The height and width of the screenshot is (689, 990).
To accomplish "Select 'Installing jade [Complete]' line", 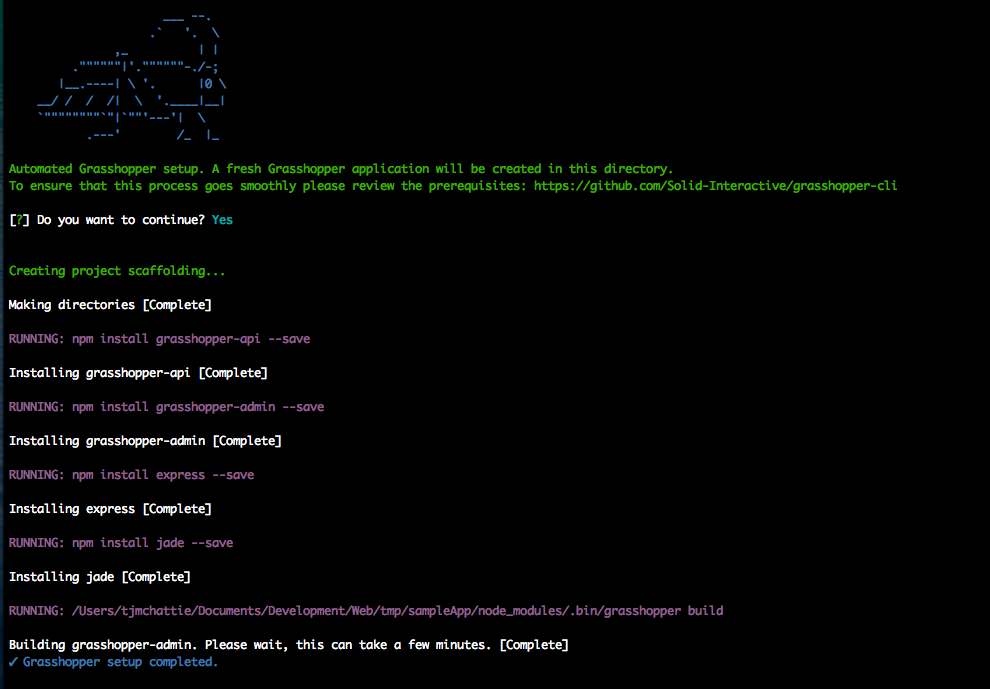I will pyautogui.click(x=100, y=577).
